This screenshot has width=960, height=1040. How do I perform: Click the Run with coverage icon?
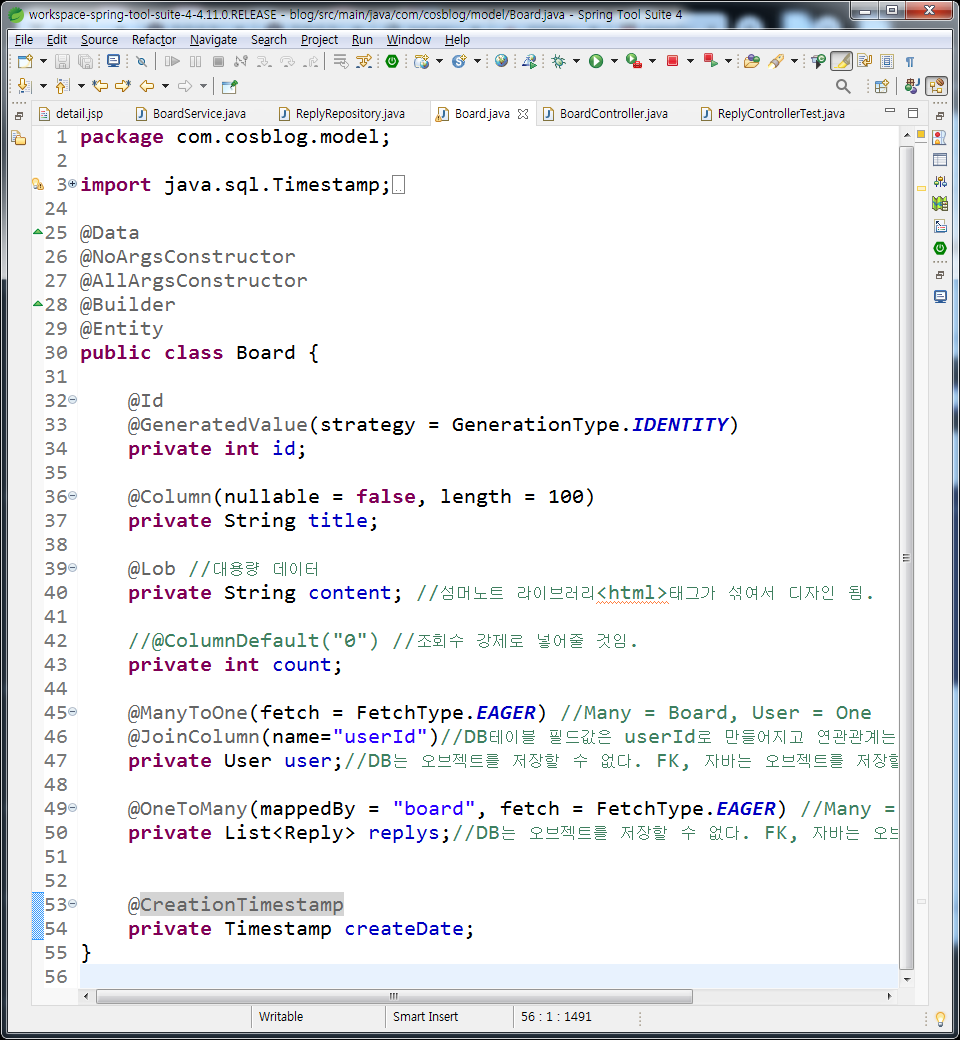click(x=634, y=62)
